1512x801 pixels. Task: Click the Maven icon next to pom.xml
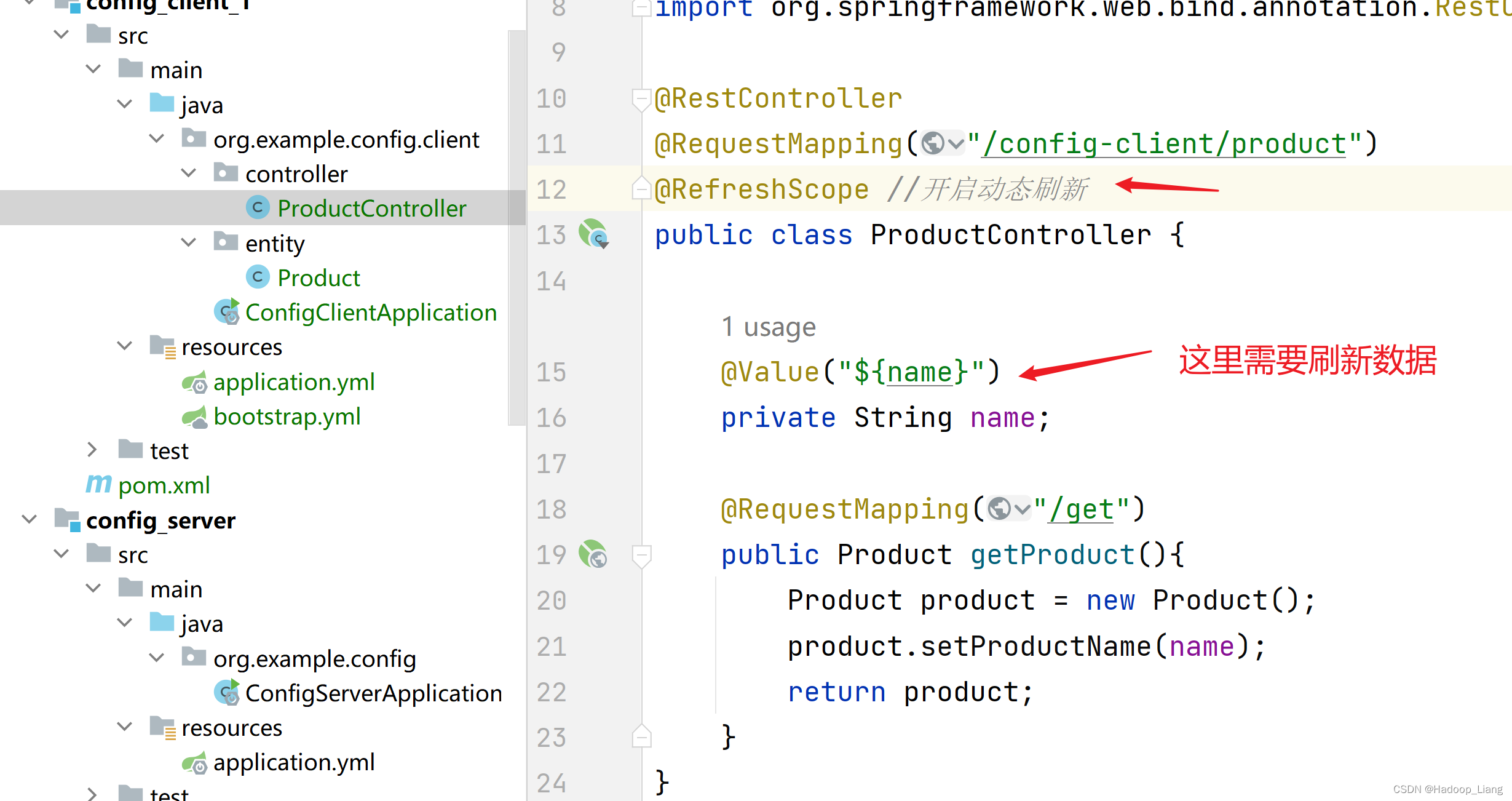click(x=98, y=484)
